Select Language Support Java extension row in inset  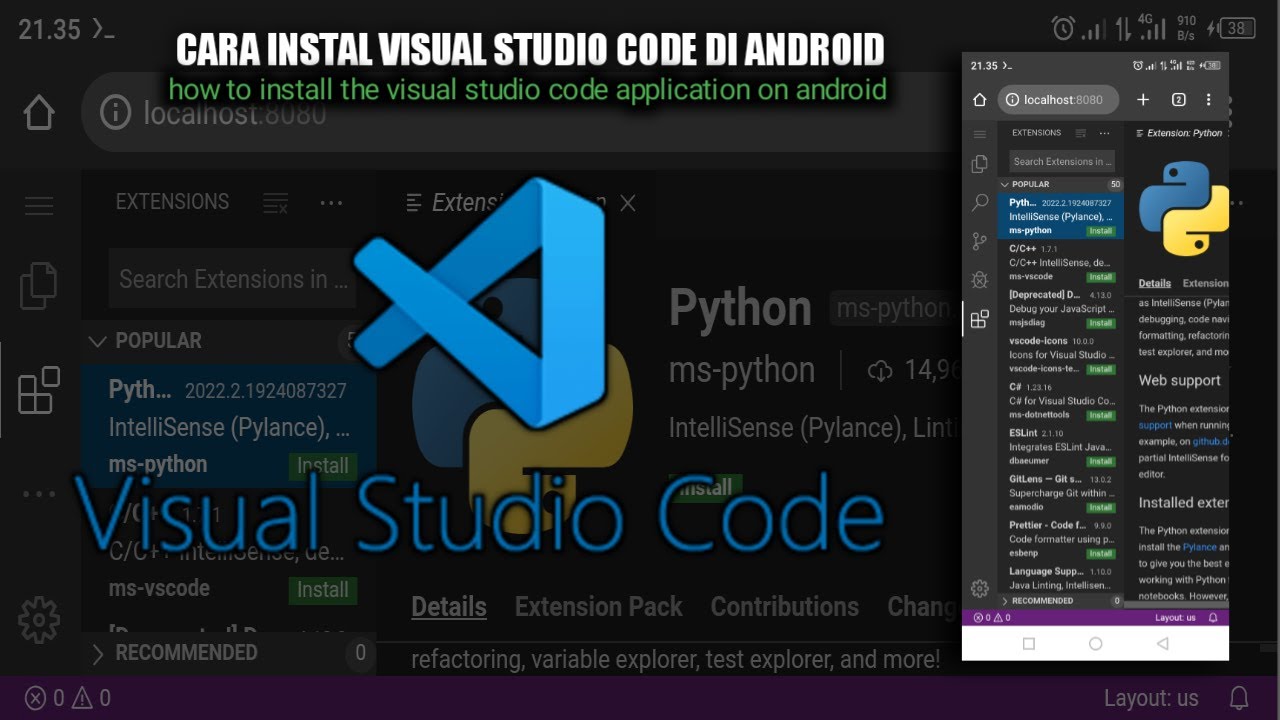(1061, 578)
